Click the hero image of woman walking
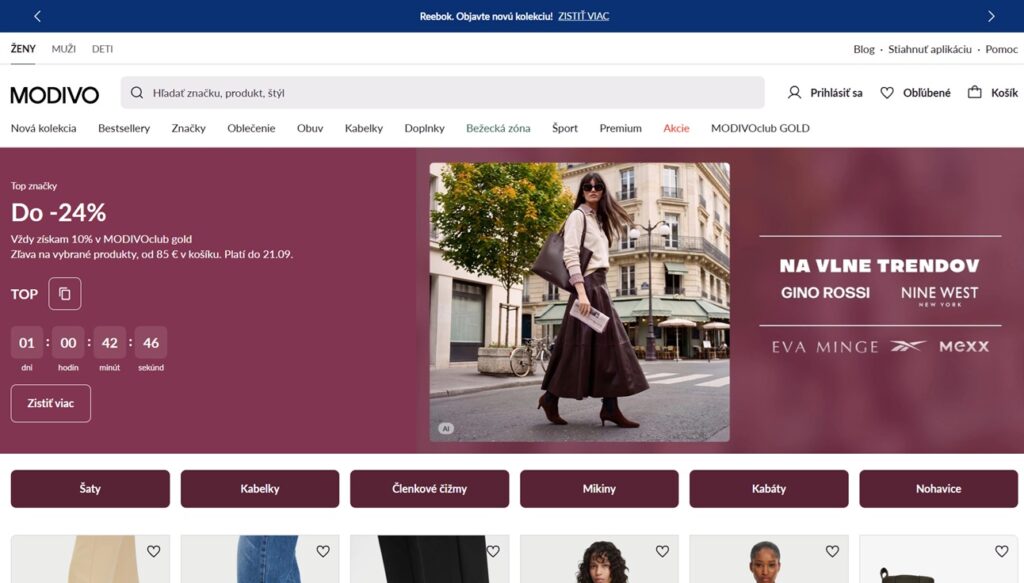Image resolution: width=1024 pixels, height=583 pixels. [x=579, y=302]
